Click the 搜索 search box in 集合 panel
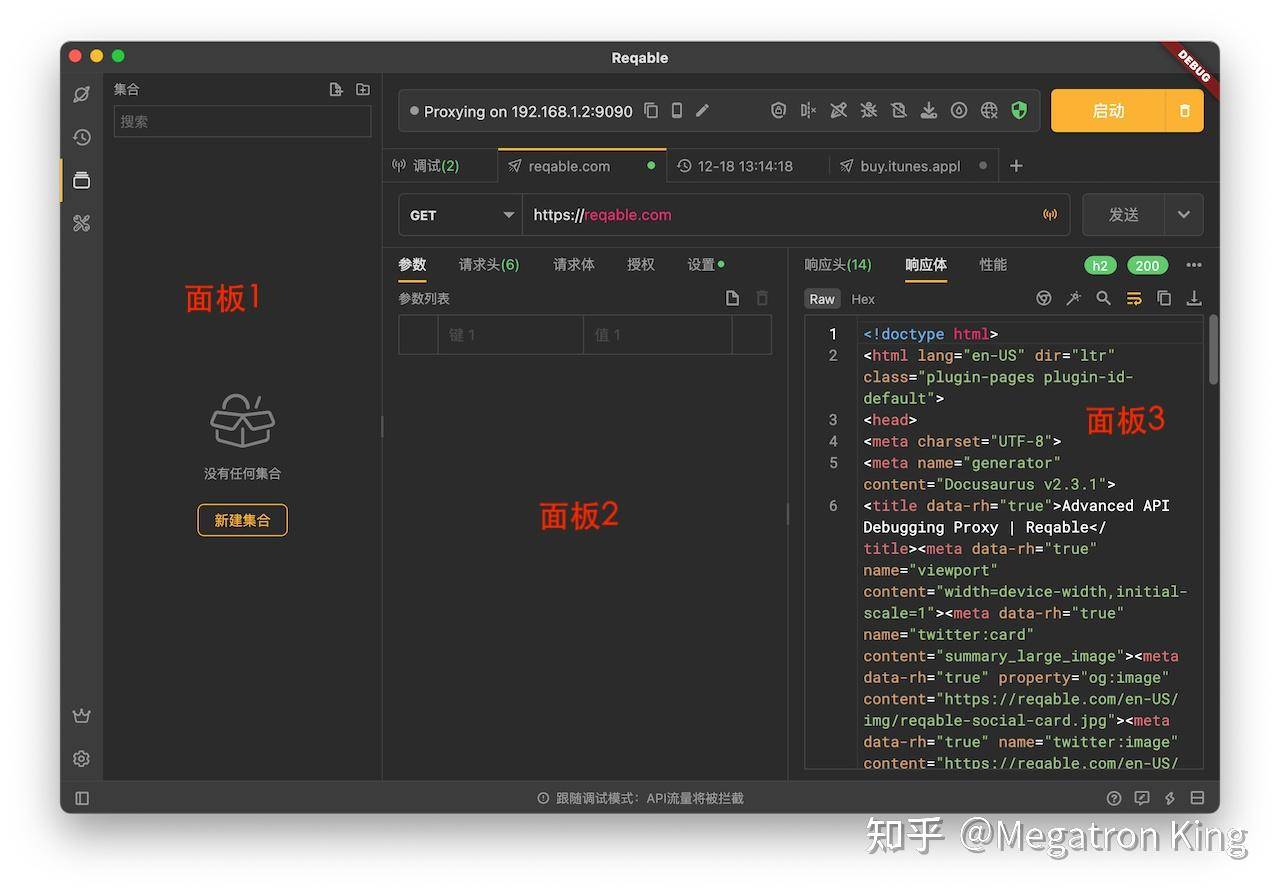The width and height of the screenshot is (1280, 893). pyautogui.click(x=242, y=121)
